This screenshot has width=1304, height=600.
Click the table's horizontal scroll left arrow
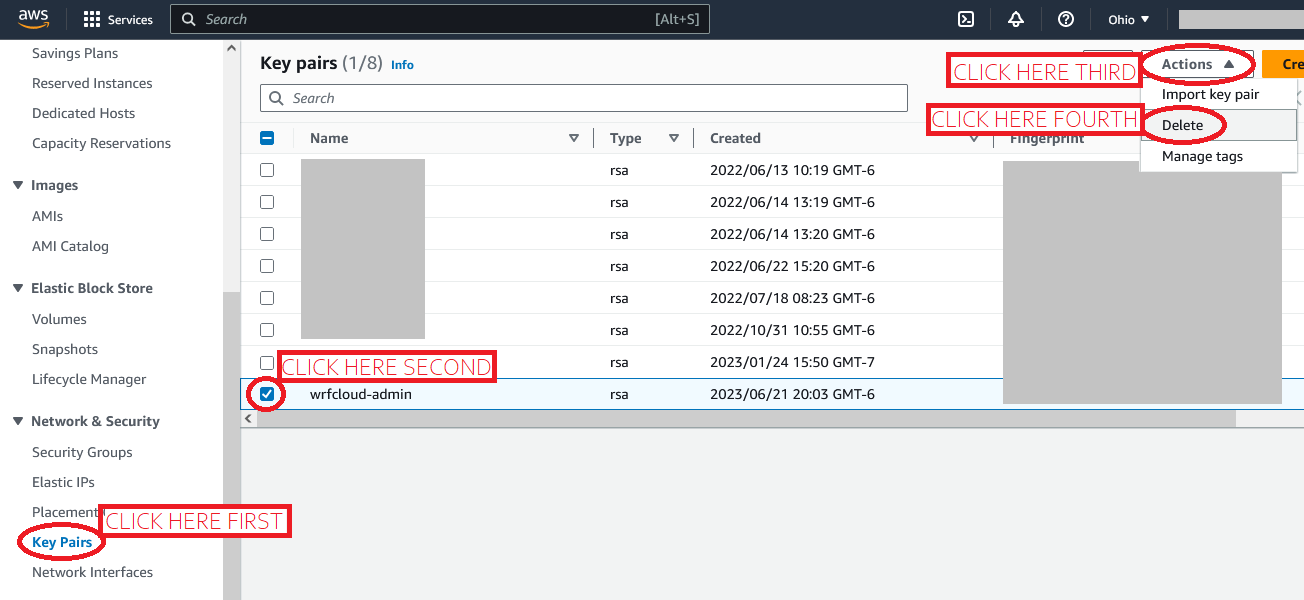pyautogui.click(x=248, y=418)
